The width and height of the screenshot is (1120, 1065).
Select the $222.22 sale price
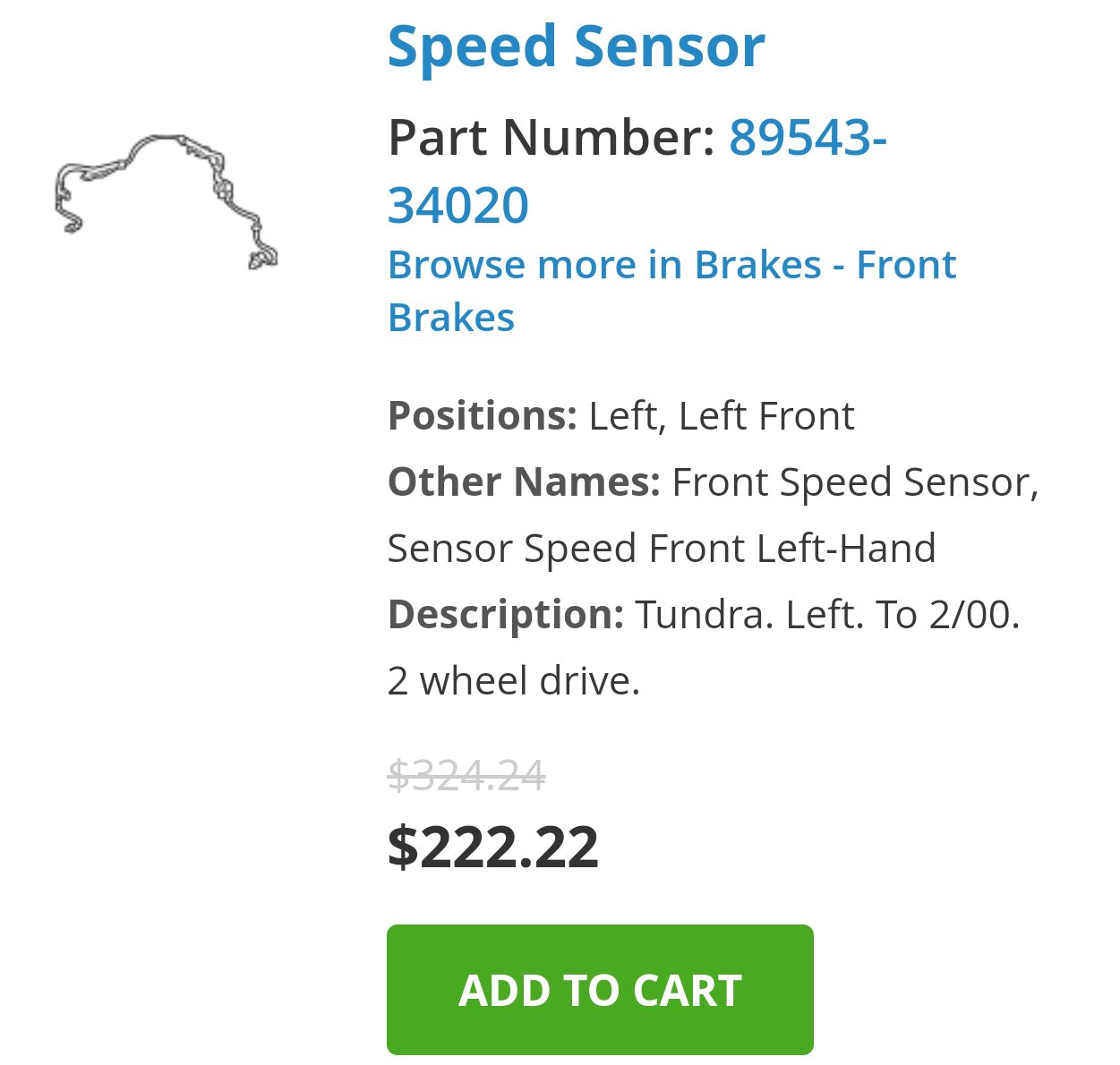point(493,847)
